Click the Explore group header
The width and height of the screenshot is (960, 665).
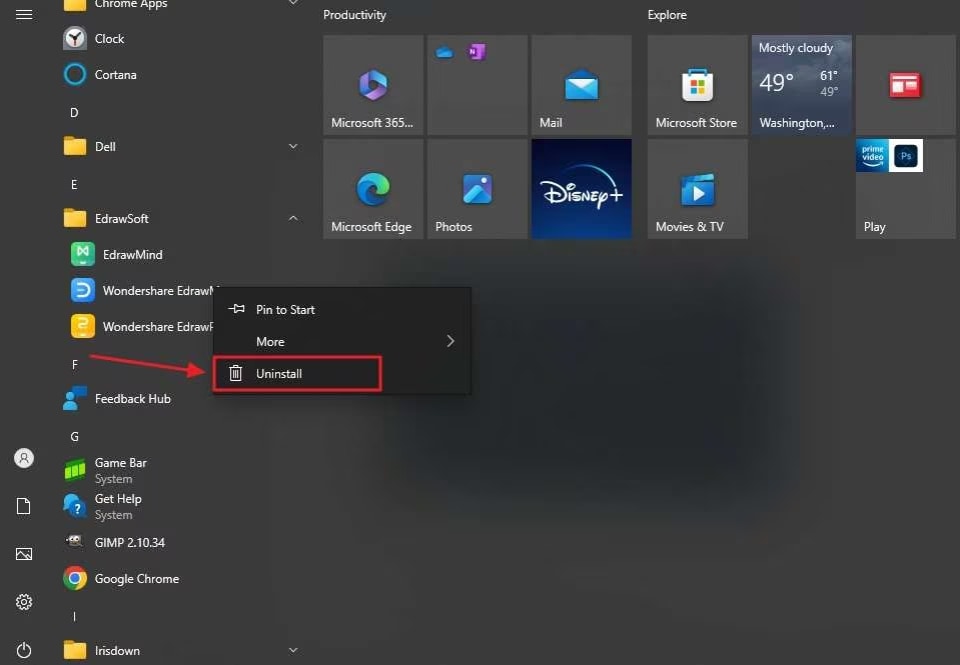[667, 15]
